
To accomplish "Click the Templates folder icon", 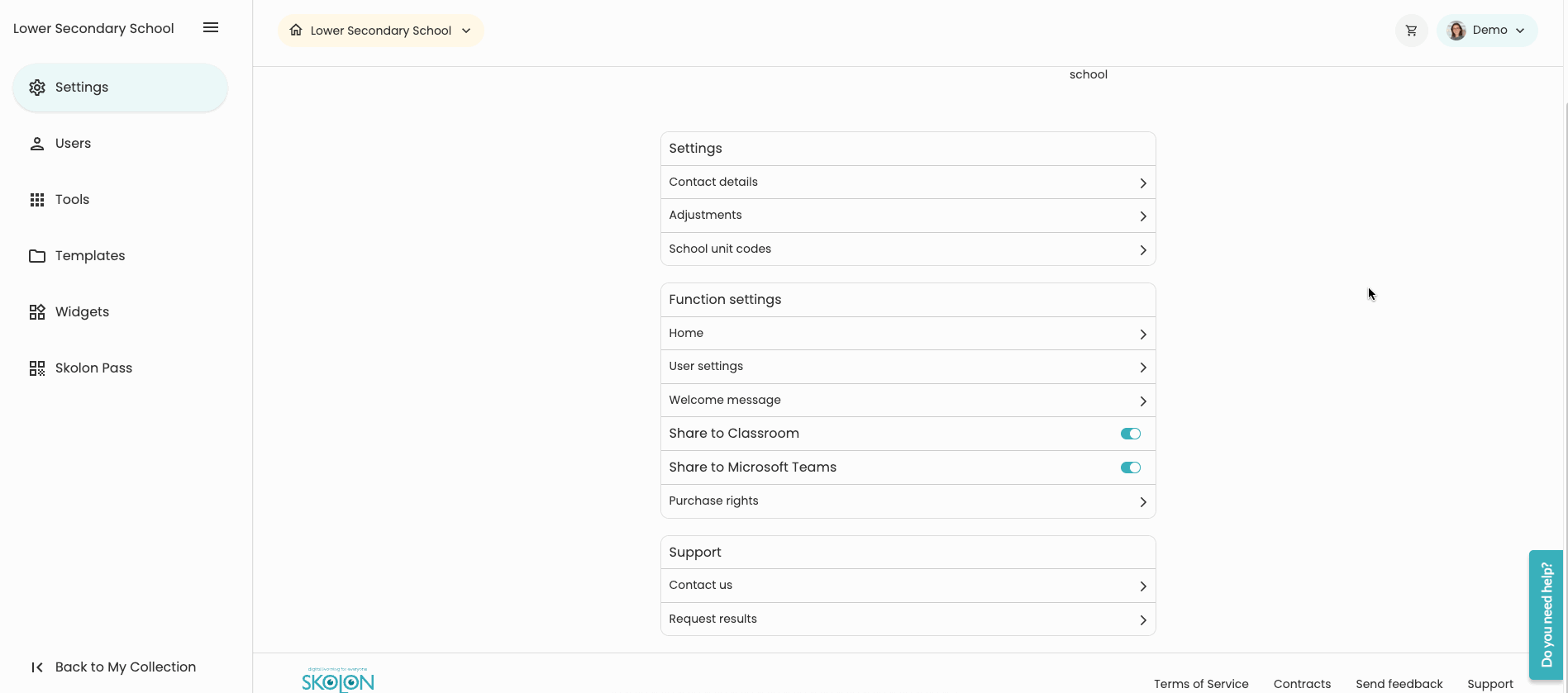I will [37, 256].
